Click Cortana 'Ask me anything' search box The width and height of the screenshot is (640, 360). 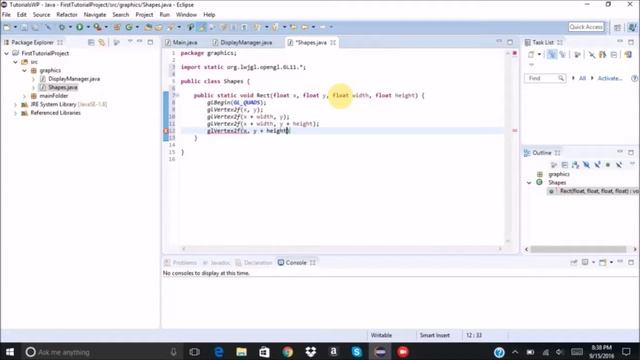pyautogui.click(x=102, y=351)
